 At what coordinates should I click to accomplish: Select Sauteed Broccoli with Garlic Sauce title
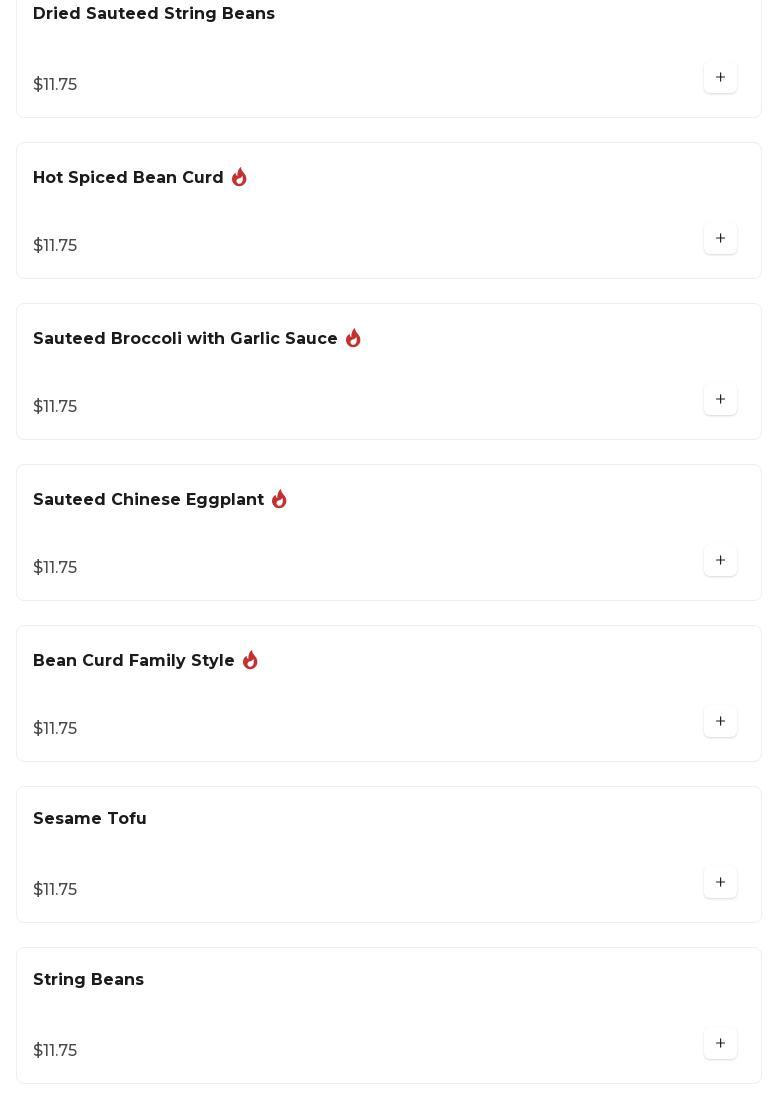pos(185,339)
